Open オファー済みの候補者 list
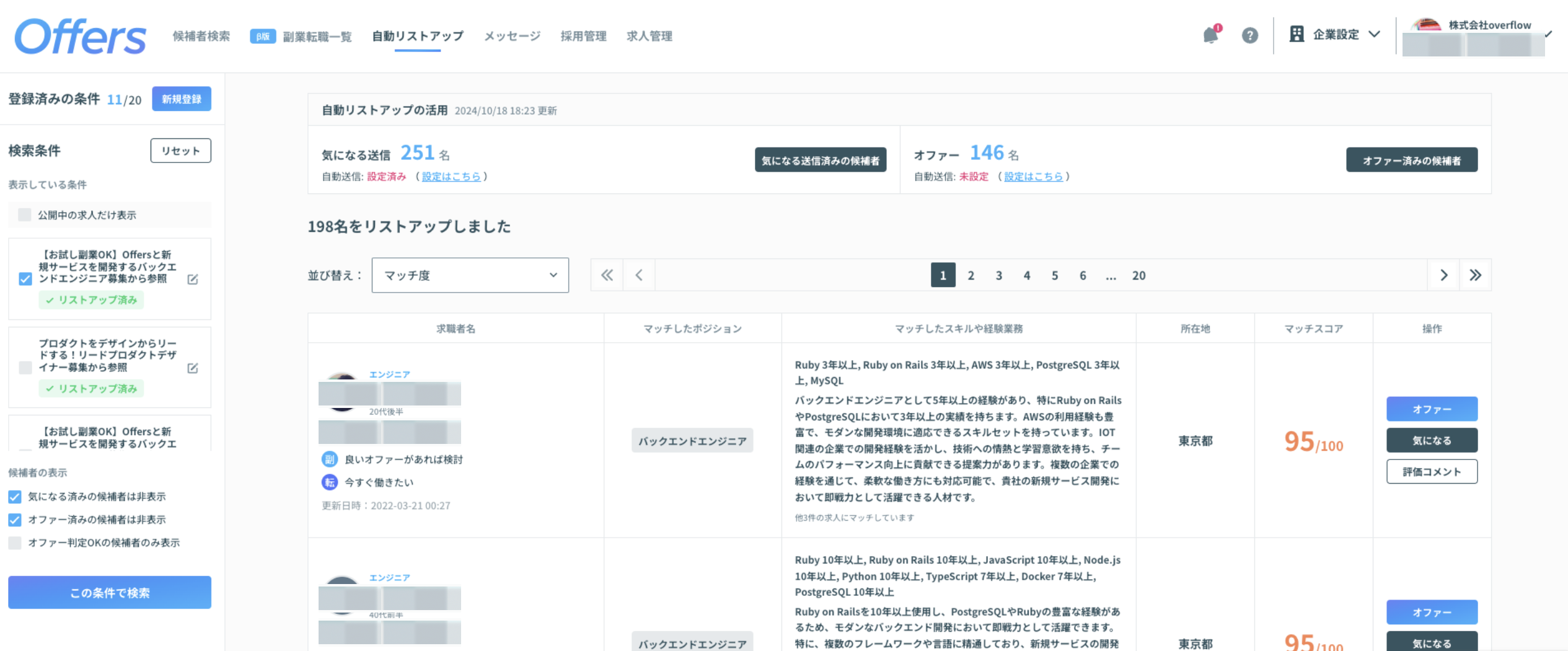 point(1412,160)
